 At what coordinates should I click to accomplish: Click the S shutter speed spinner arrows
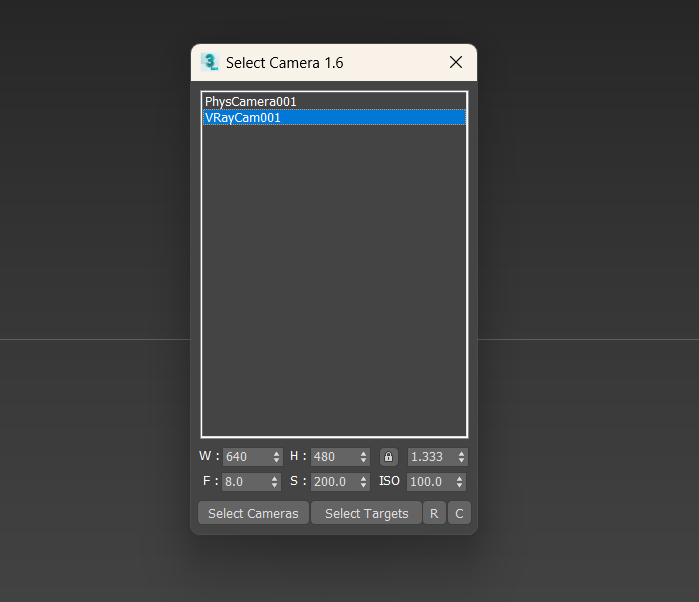click(364, 482)
